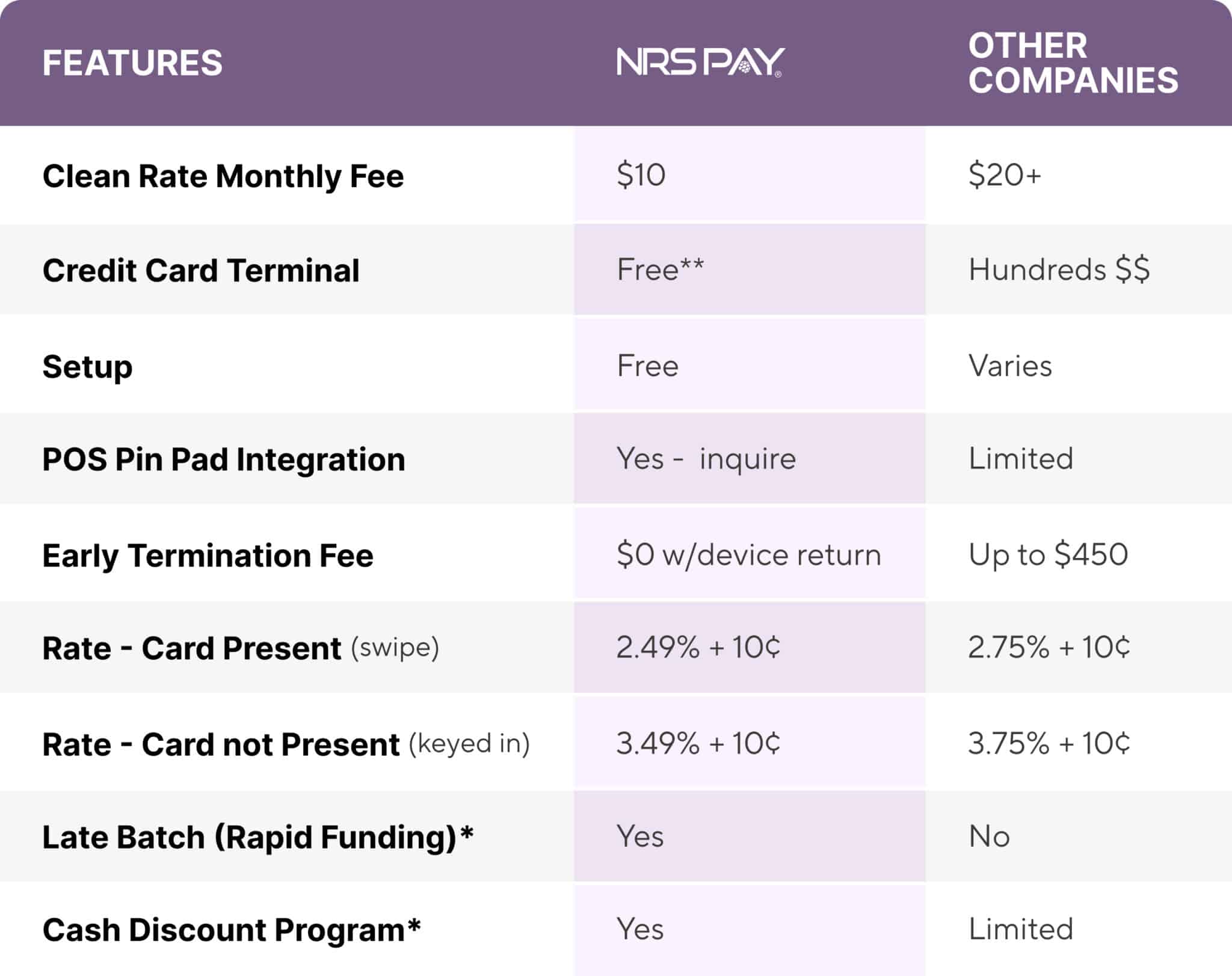Select the Credit Card Terminal row label
The image size is (1232, 976).
[201, 270]
